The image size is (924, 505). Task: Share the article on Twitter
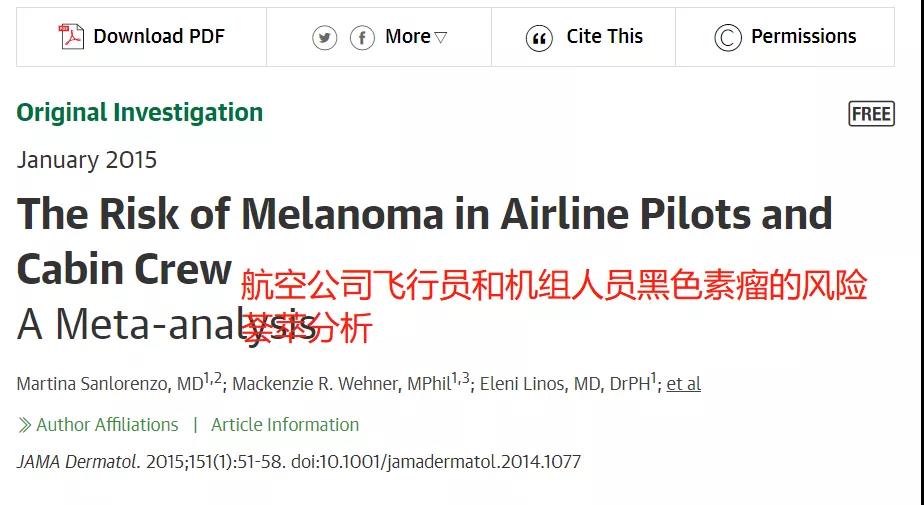click(x=325, y=38)
